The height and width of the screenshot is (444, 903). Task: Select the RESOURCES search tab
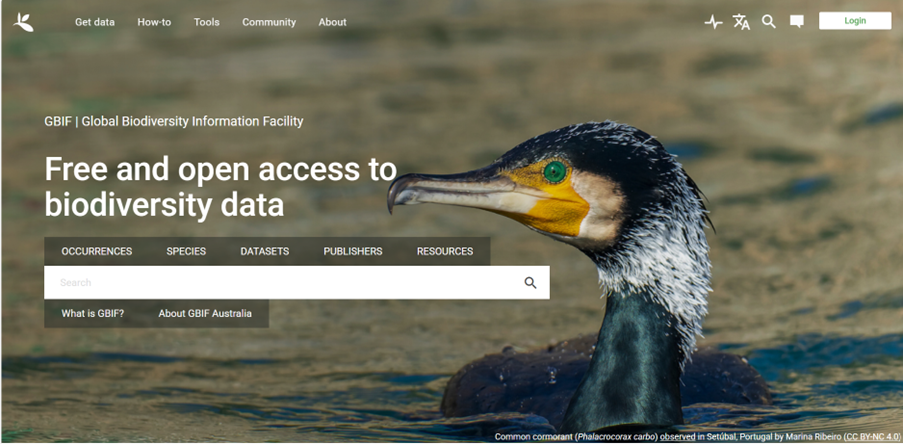tap(445, 251)
